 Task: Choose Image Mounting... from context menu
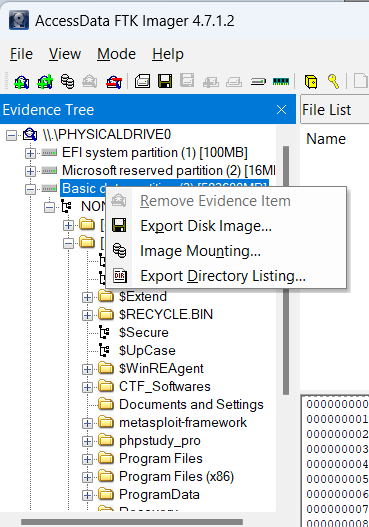point(226,251)
